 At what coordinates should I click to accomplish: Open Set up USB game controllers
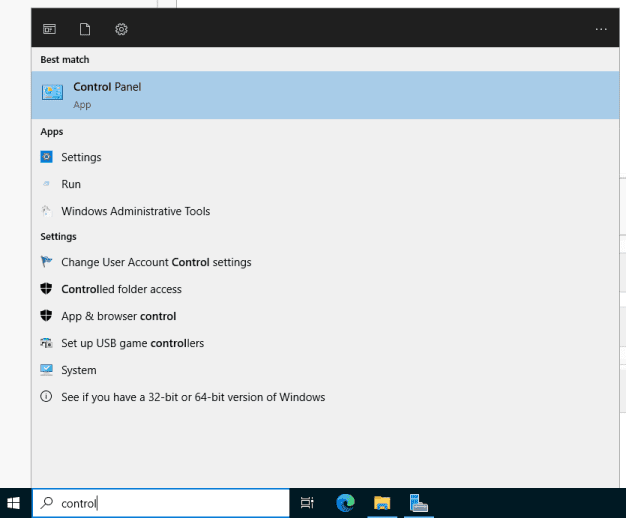[325, 343]
